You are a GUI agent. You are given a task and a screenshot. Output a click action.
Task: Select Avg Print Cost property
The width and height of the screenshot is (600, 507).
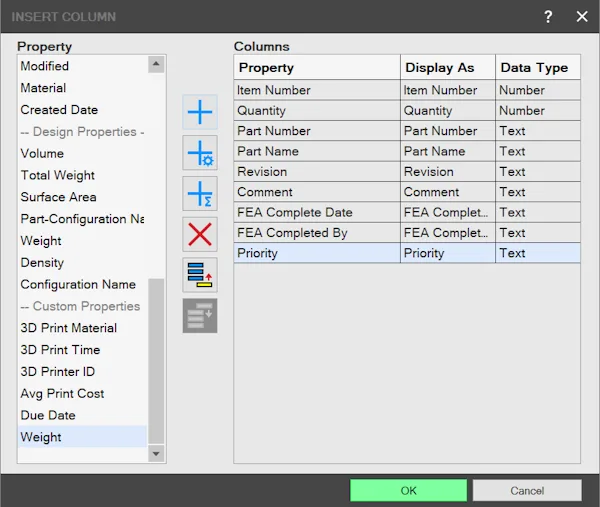(82, 393)
